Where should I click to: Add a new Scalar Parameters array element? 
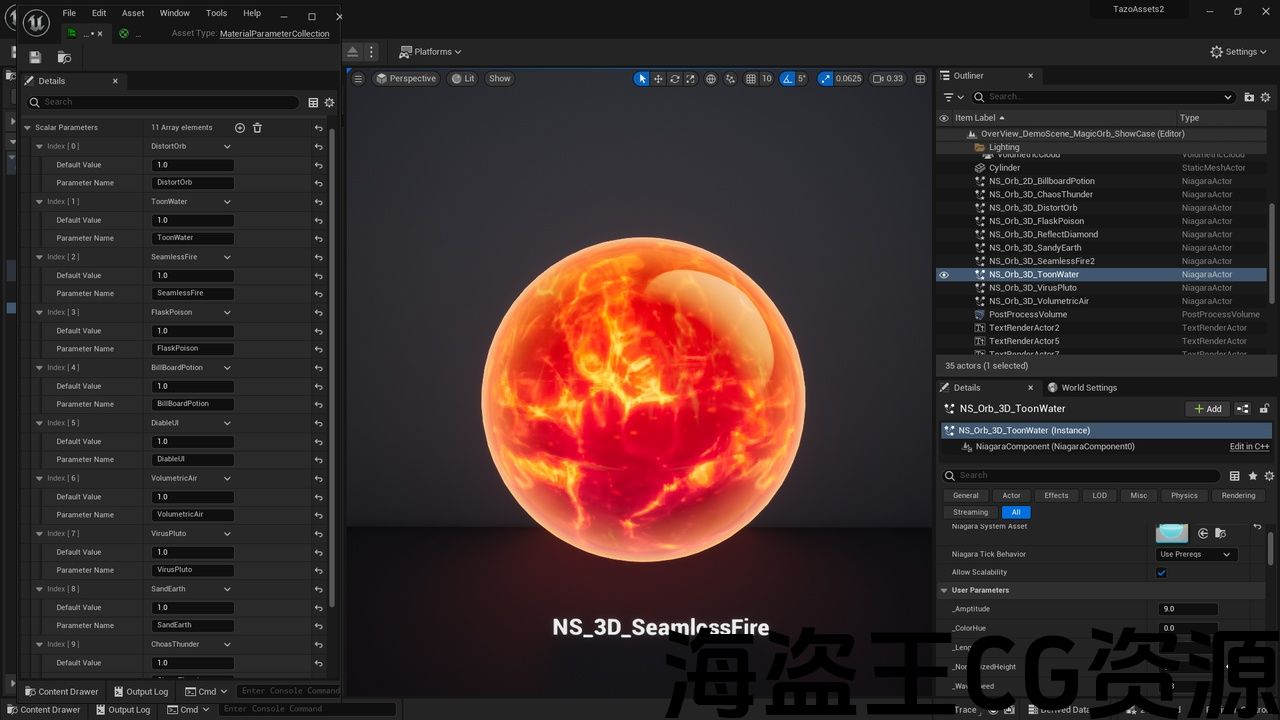[x=239, y=128]
